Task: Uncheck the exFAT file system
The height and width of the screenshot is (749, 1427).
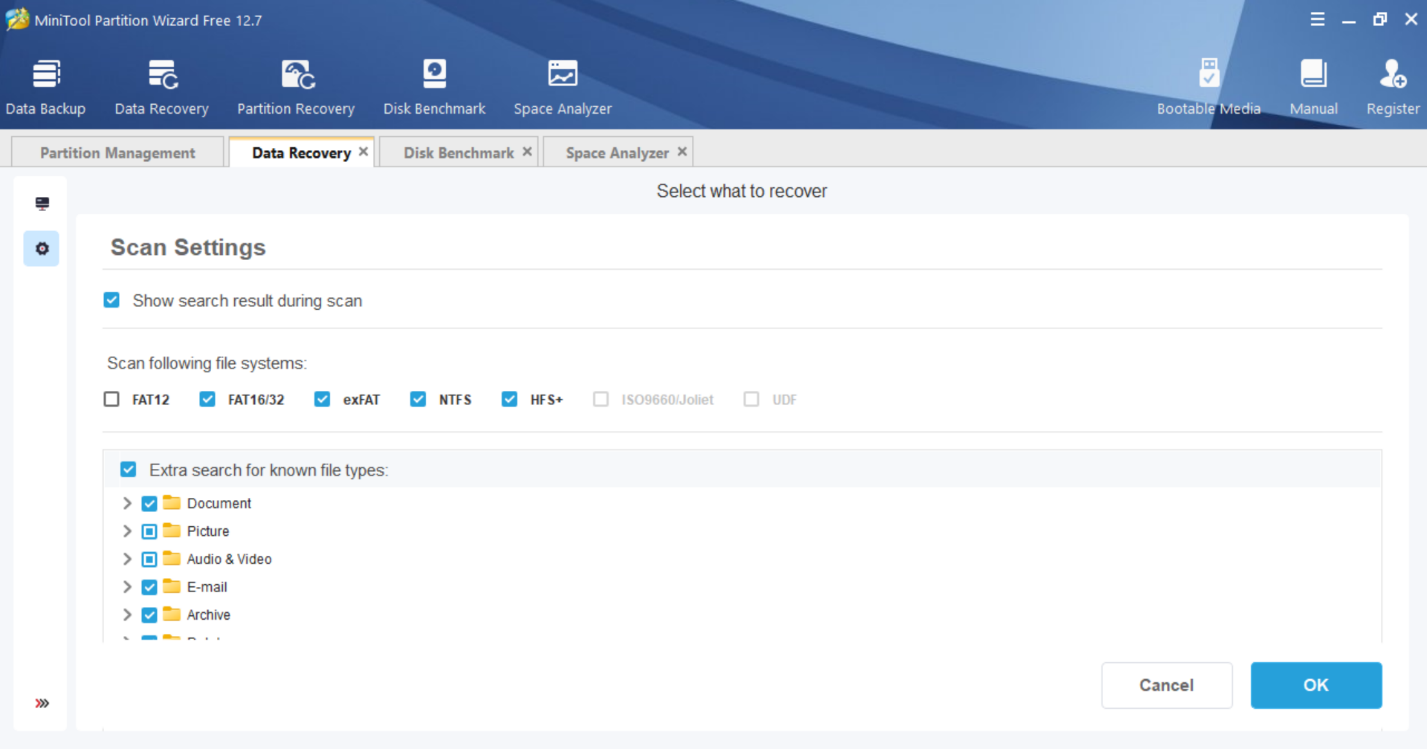Action: point(322,399)
